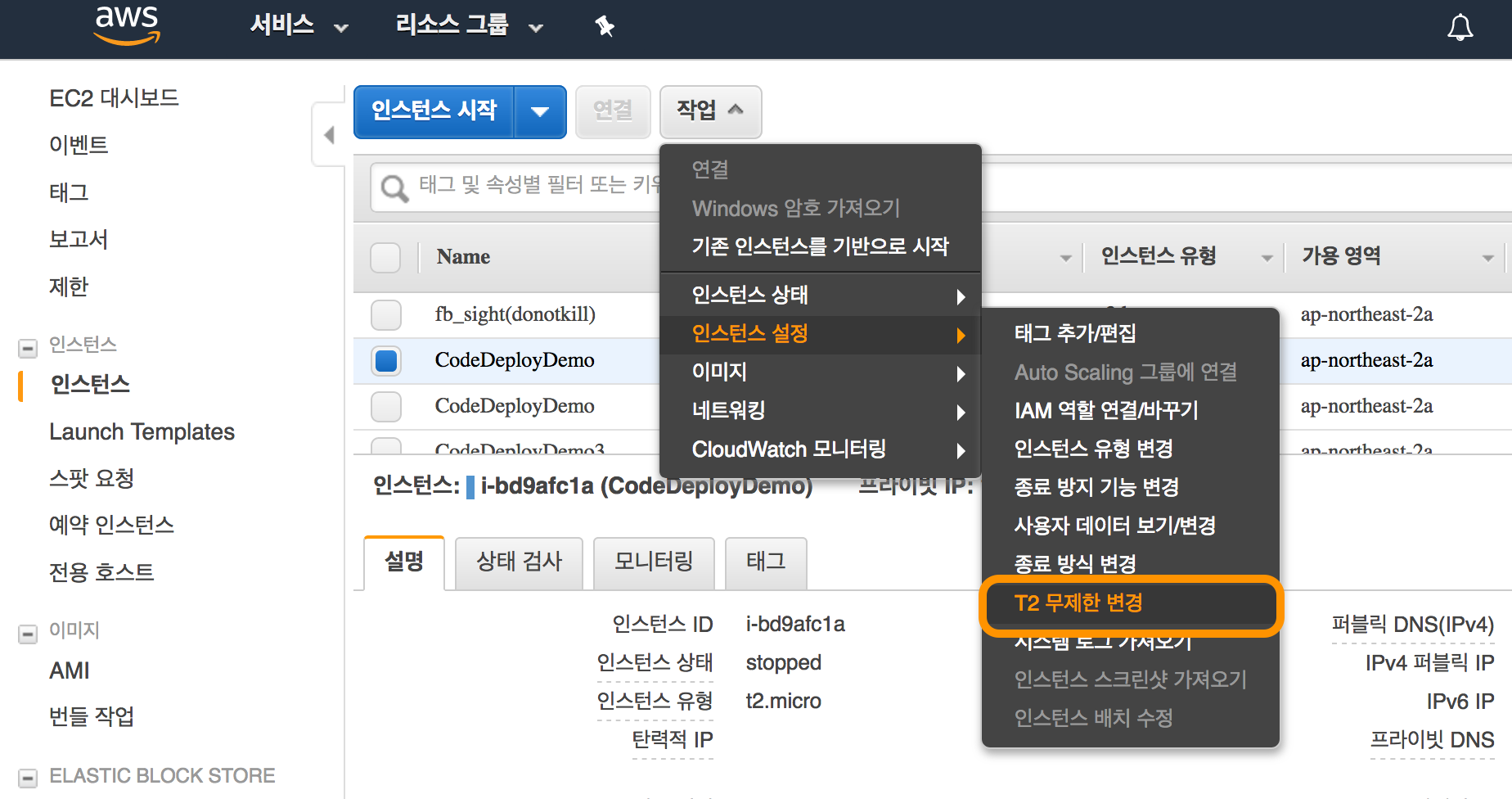Click the 퍼블릭 DNS(IPv4) label
1512x799 pixels.
1413,625
